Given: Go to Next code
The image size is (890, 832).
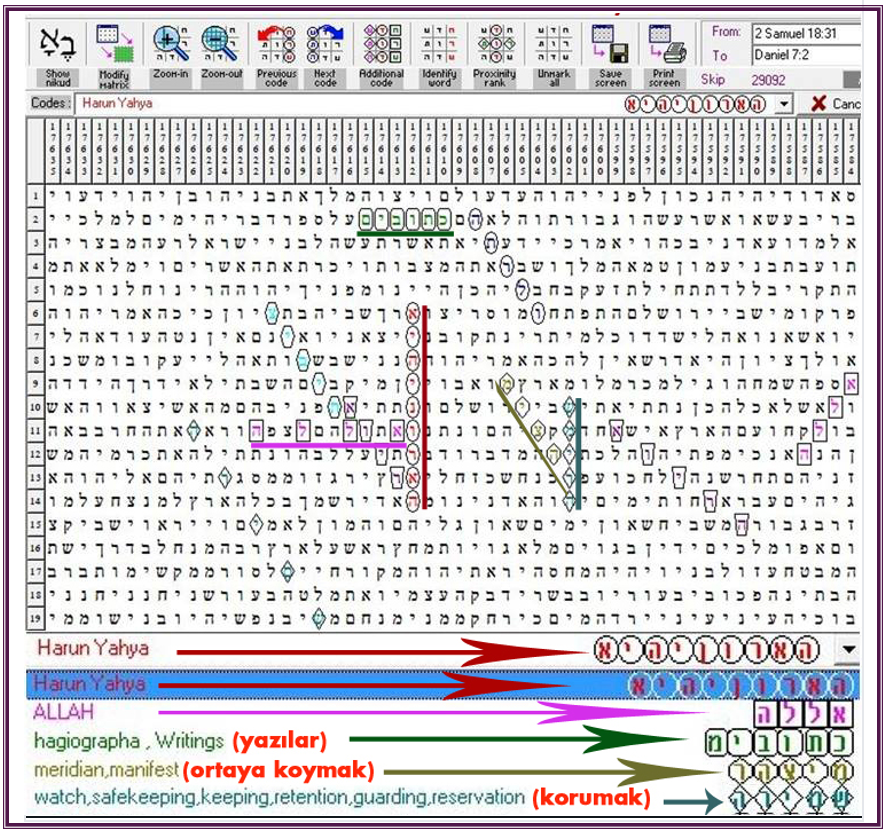Looking at the screenshot, I should tap(325, 44).
